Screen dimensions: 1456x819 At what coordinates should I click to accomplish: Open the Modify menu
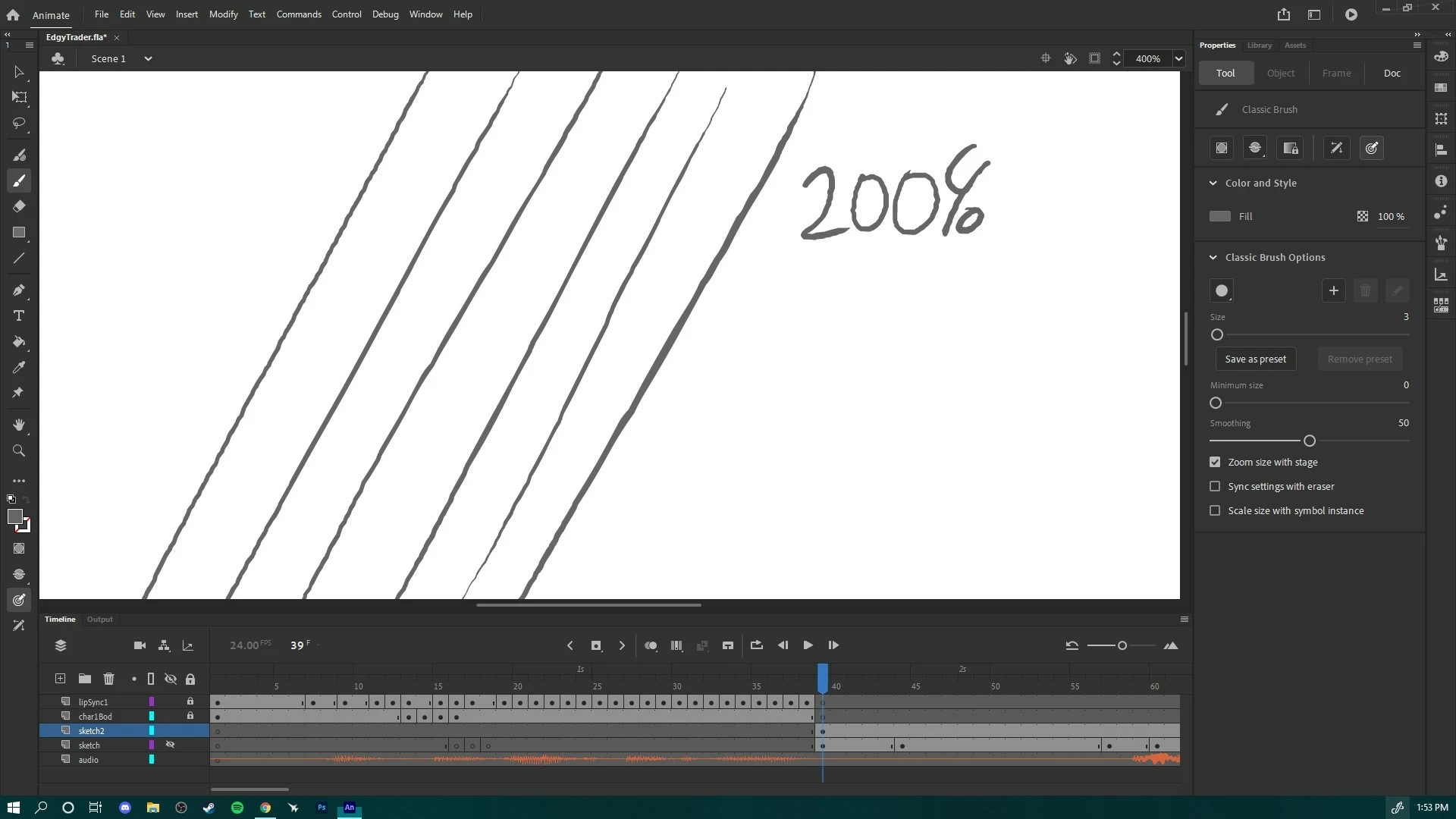[223, 14]
